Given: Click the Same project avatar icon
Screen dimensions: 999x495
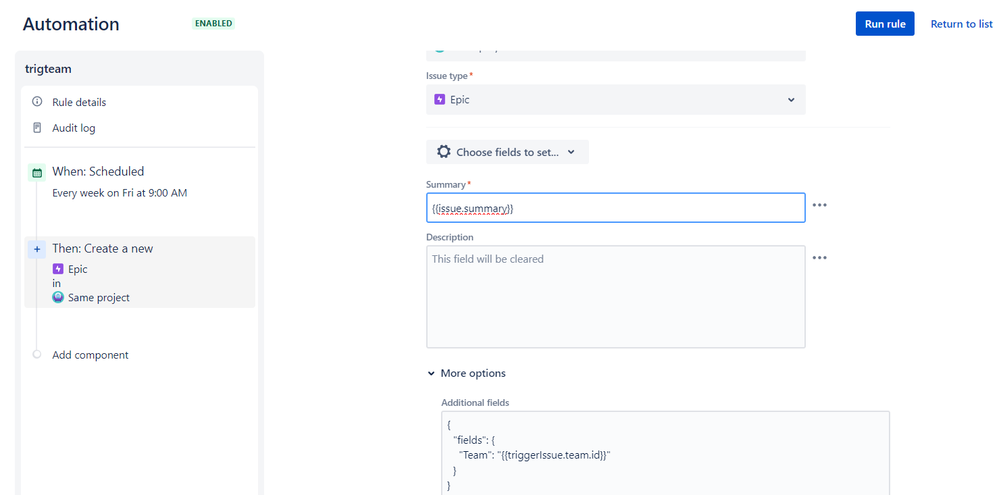Looking at the screenshot, I should pos(58,297).
